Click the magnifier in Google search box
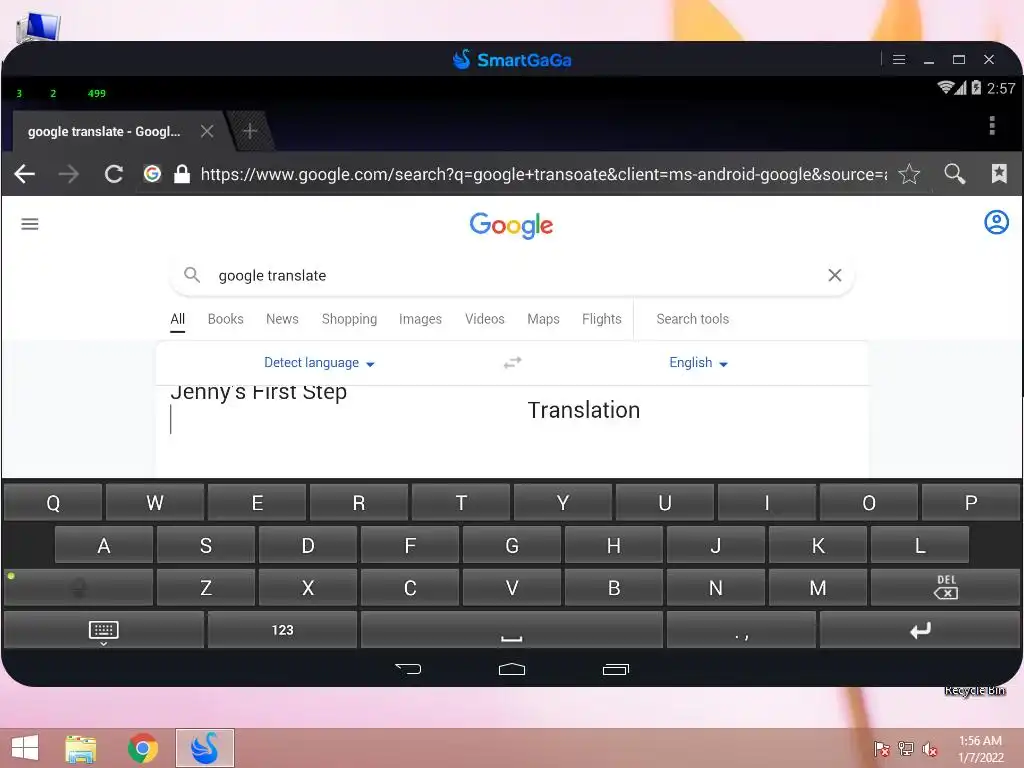 (191, 275)
